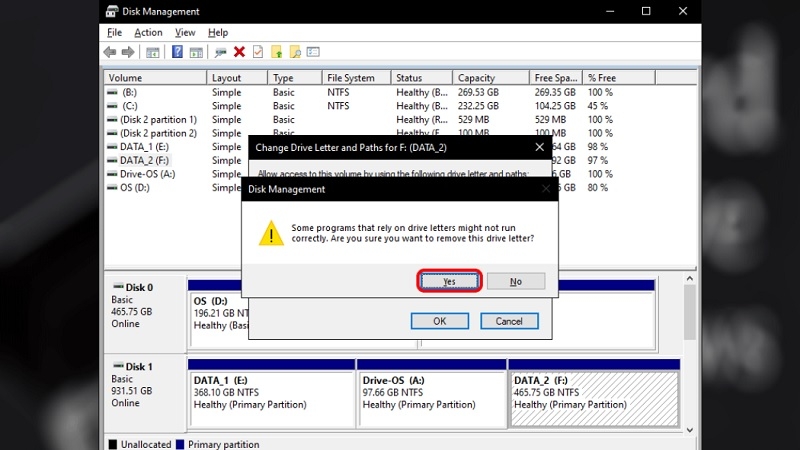Viewport: 800px width, 450px height.
Task: Click the 269.53 GB capacity cell
Action: pyautogui.click(x=478, y=92)
